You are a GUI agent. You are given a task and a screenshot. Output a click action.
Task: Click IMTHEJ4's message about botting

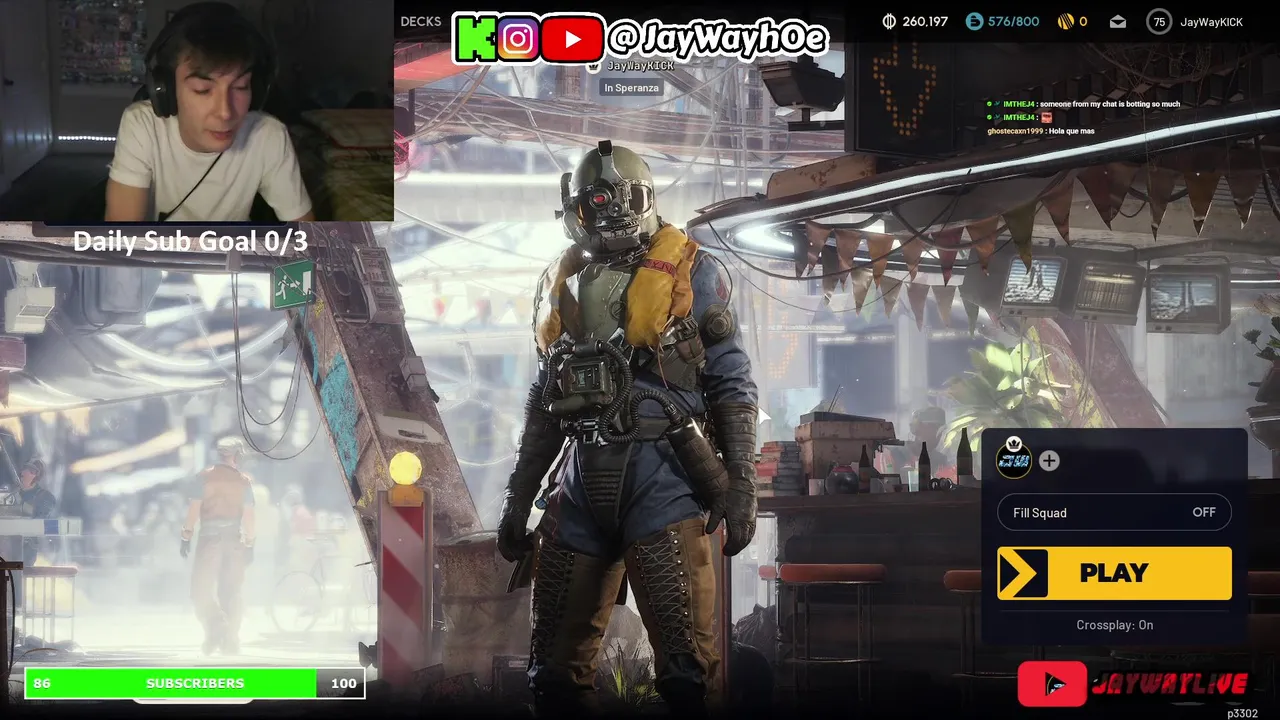click(x=1082, y=104)
